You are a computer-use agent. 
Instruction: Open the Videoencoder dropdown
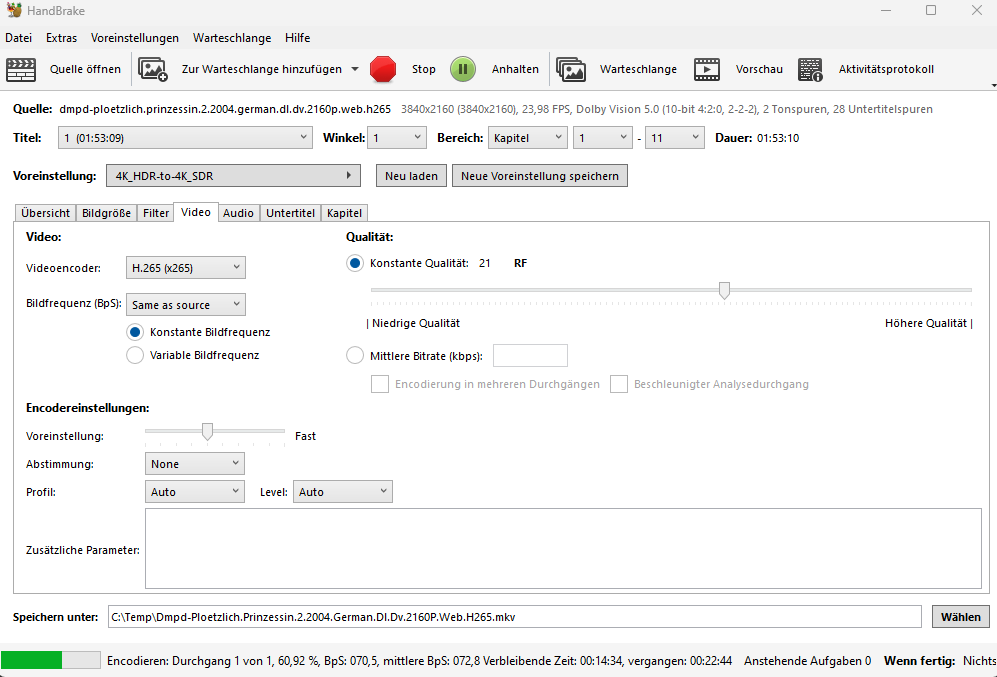(x=186, y=268)
